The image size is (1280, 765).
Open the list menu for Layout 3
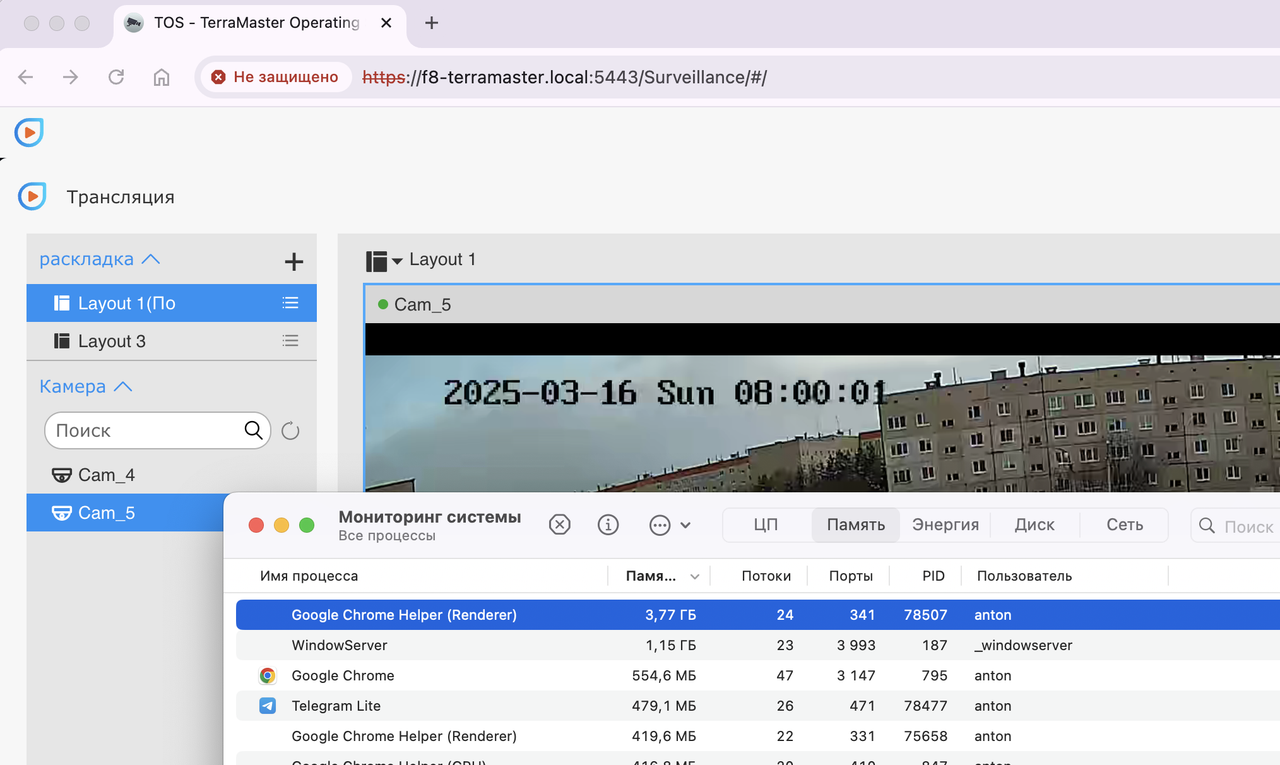point(290,341)
